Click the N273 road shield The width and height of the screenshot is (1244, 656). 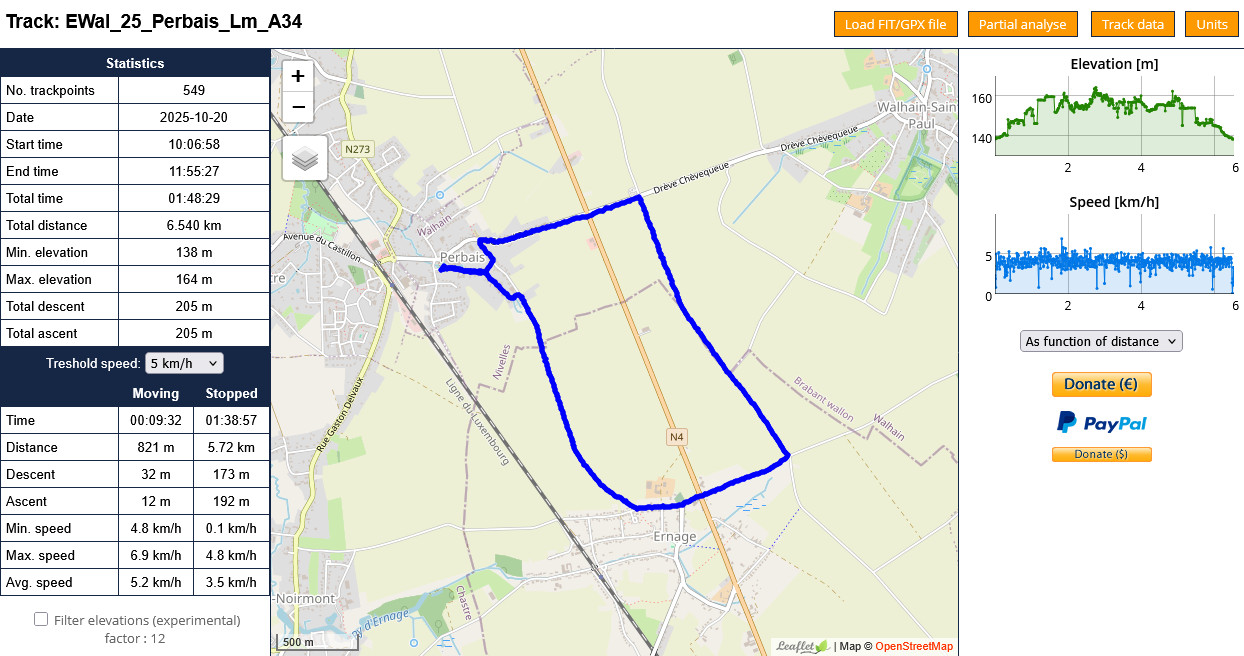(x=357, y=149)
